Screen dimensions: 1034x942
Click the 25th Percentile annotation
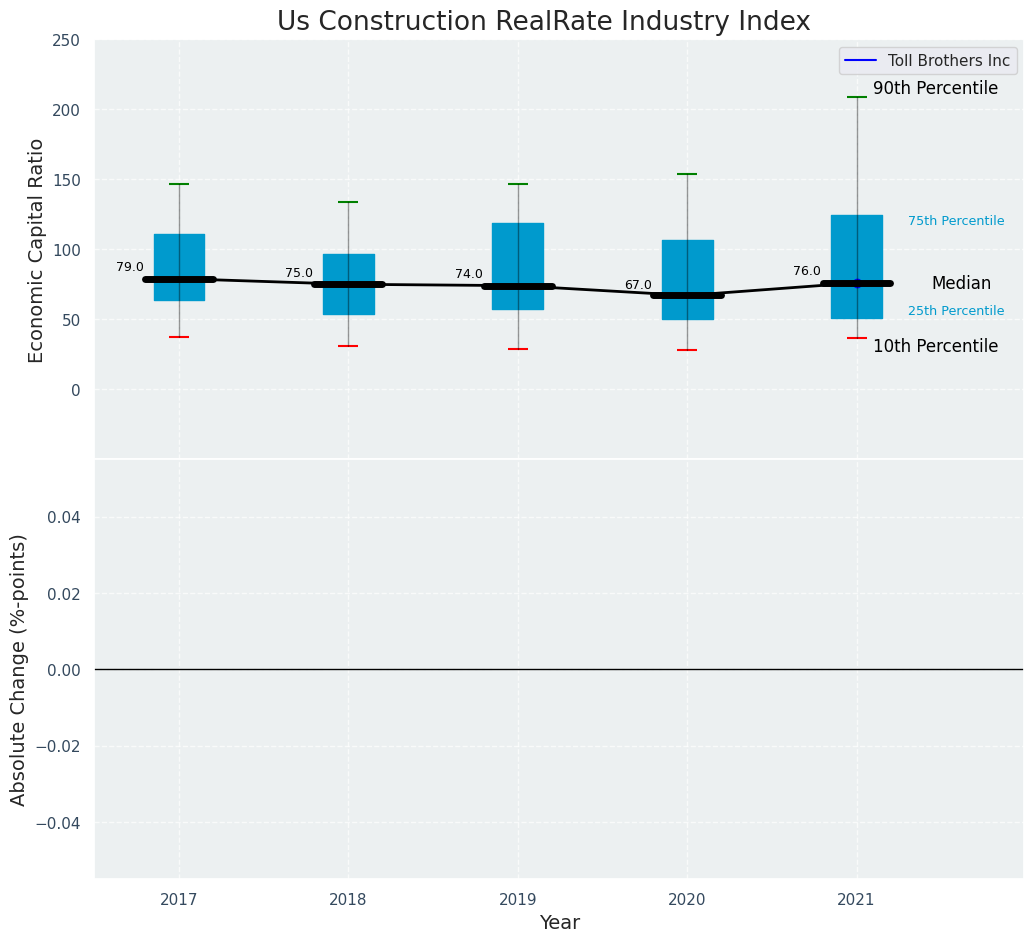tap(956, 311)
